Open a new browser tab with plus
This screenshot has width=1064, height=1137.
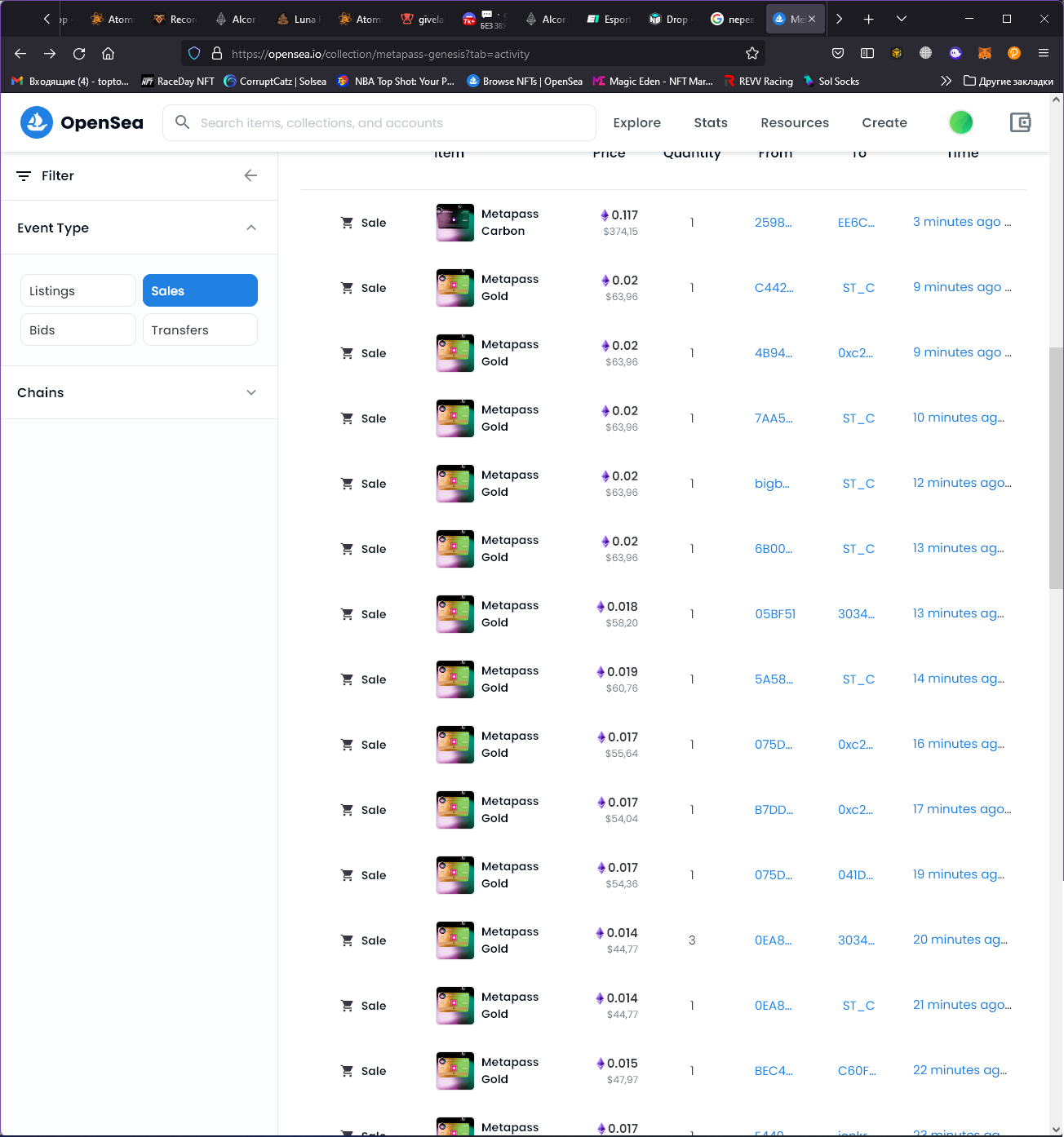coord(869,19)
